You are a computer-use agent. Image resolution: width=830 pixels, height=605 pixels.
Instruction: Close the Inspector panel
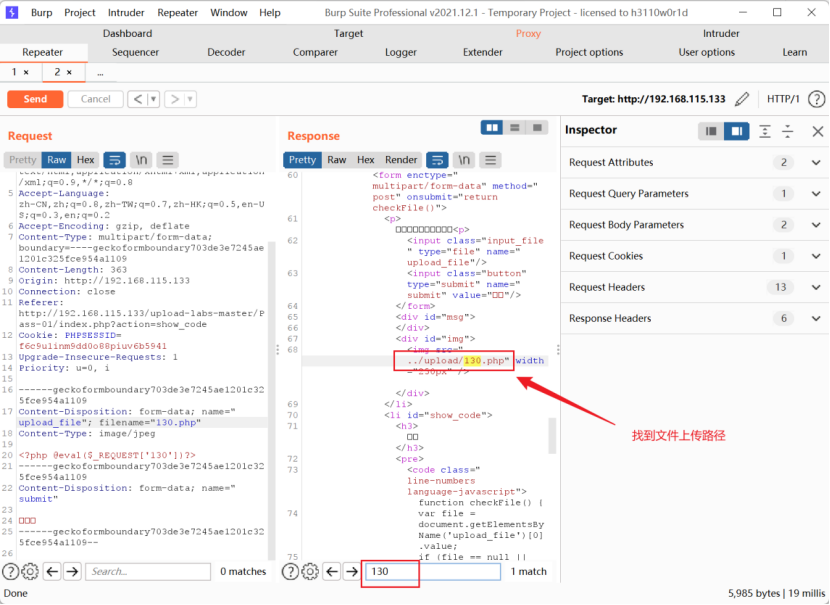click(x=818, y=131)
